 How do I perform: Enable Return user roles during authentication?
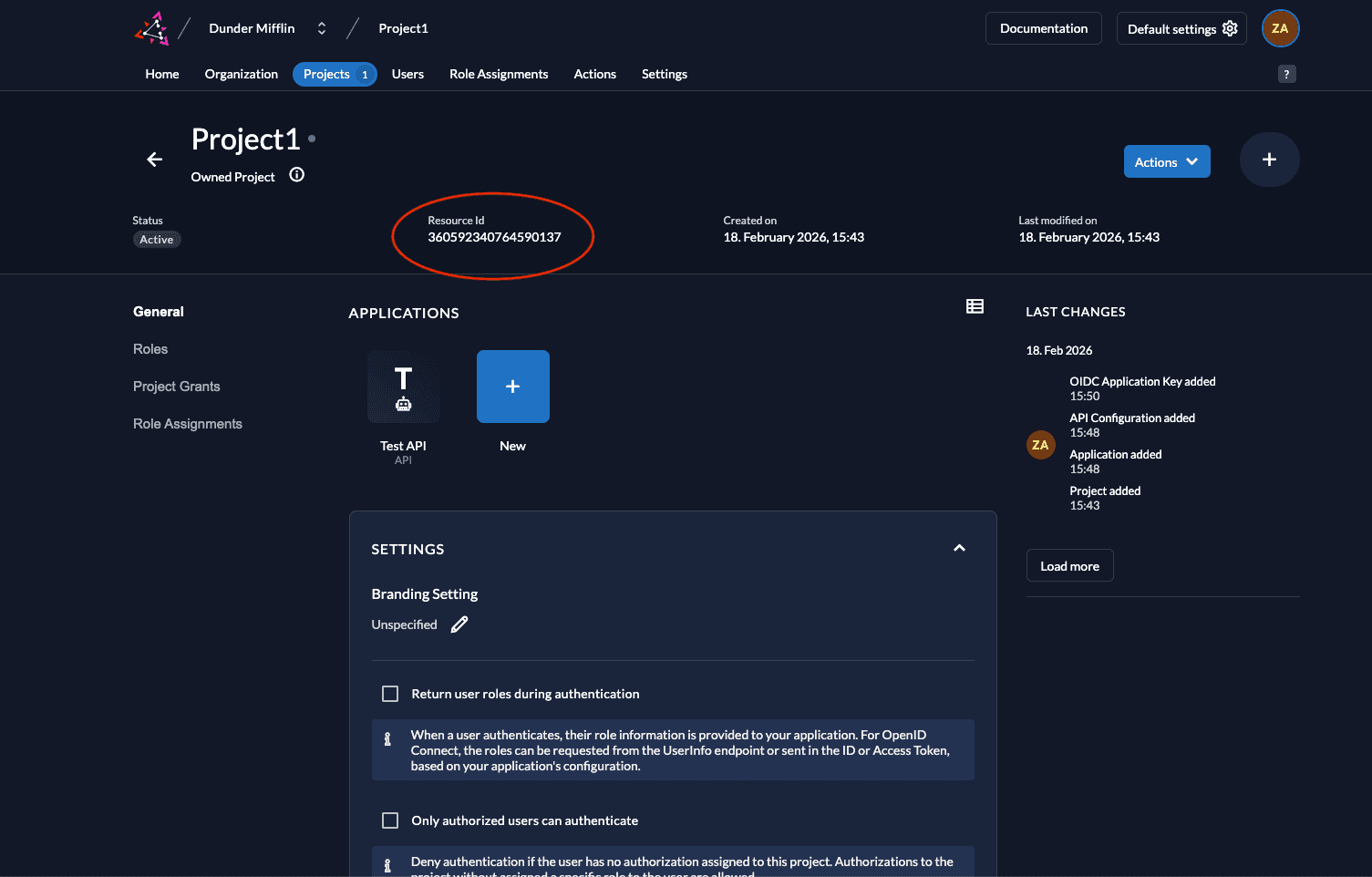(x=390, y=694)
